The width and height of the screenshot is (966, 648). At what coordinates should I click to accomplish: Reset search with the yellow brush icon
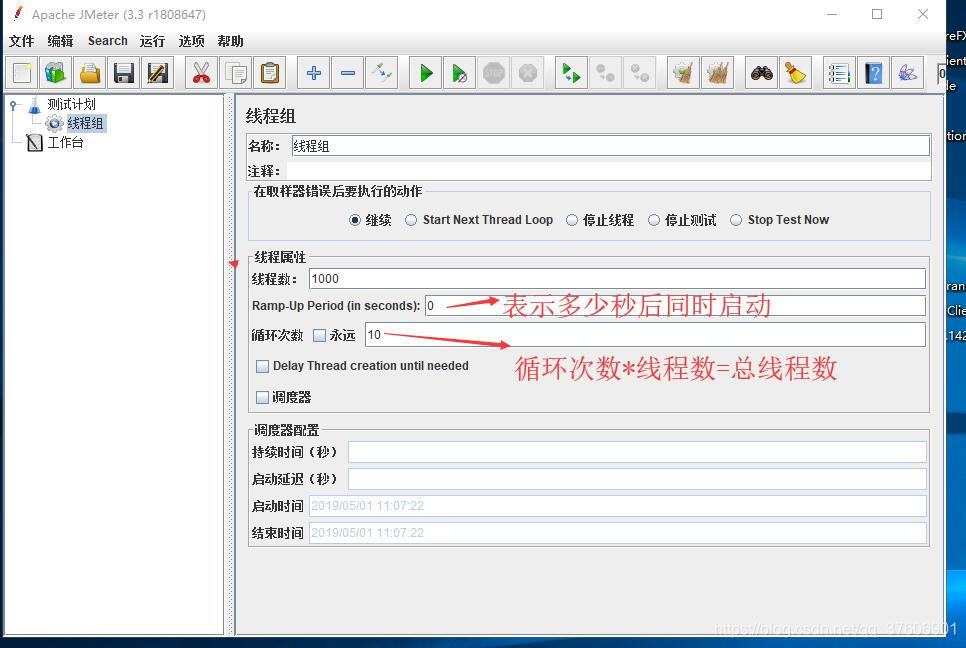point(795,73)
